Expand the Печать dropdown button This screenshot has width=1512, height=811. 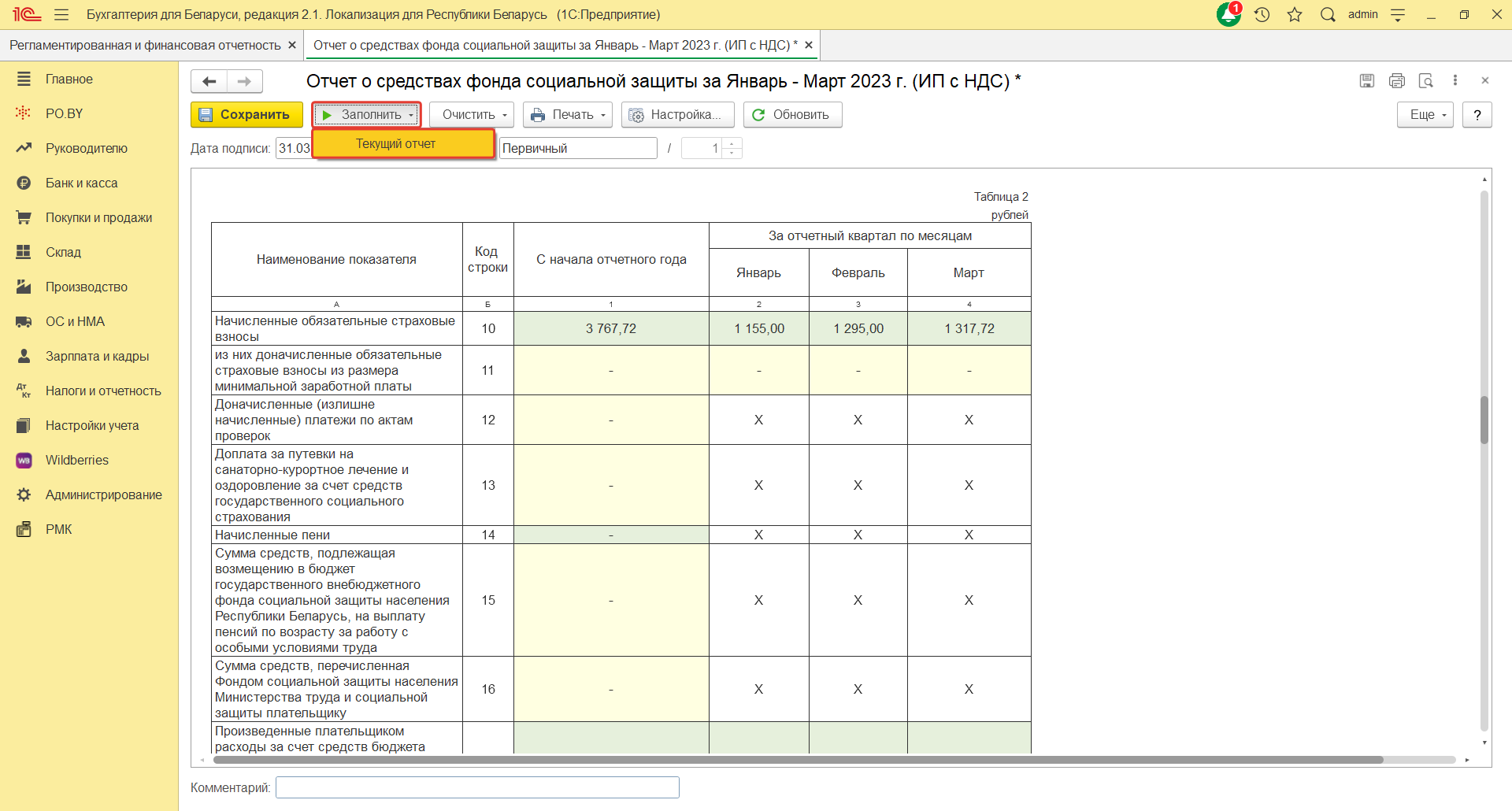[567, 115]
